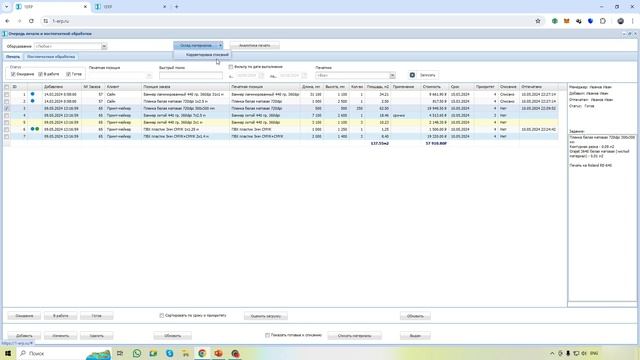Untick the checkbox for row ID 3
The width and height of the screenshot is (640, 360).
point(7,109)
